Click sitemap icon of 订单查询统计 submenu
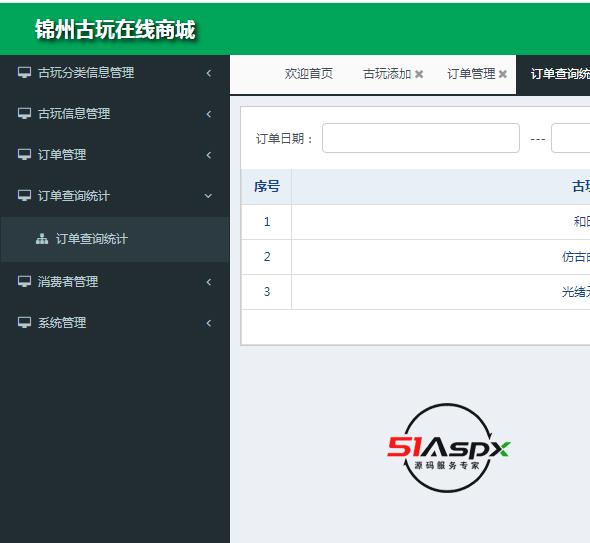The height and width of the screenshot is (543, 590). [42, 239]
